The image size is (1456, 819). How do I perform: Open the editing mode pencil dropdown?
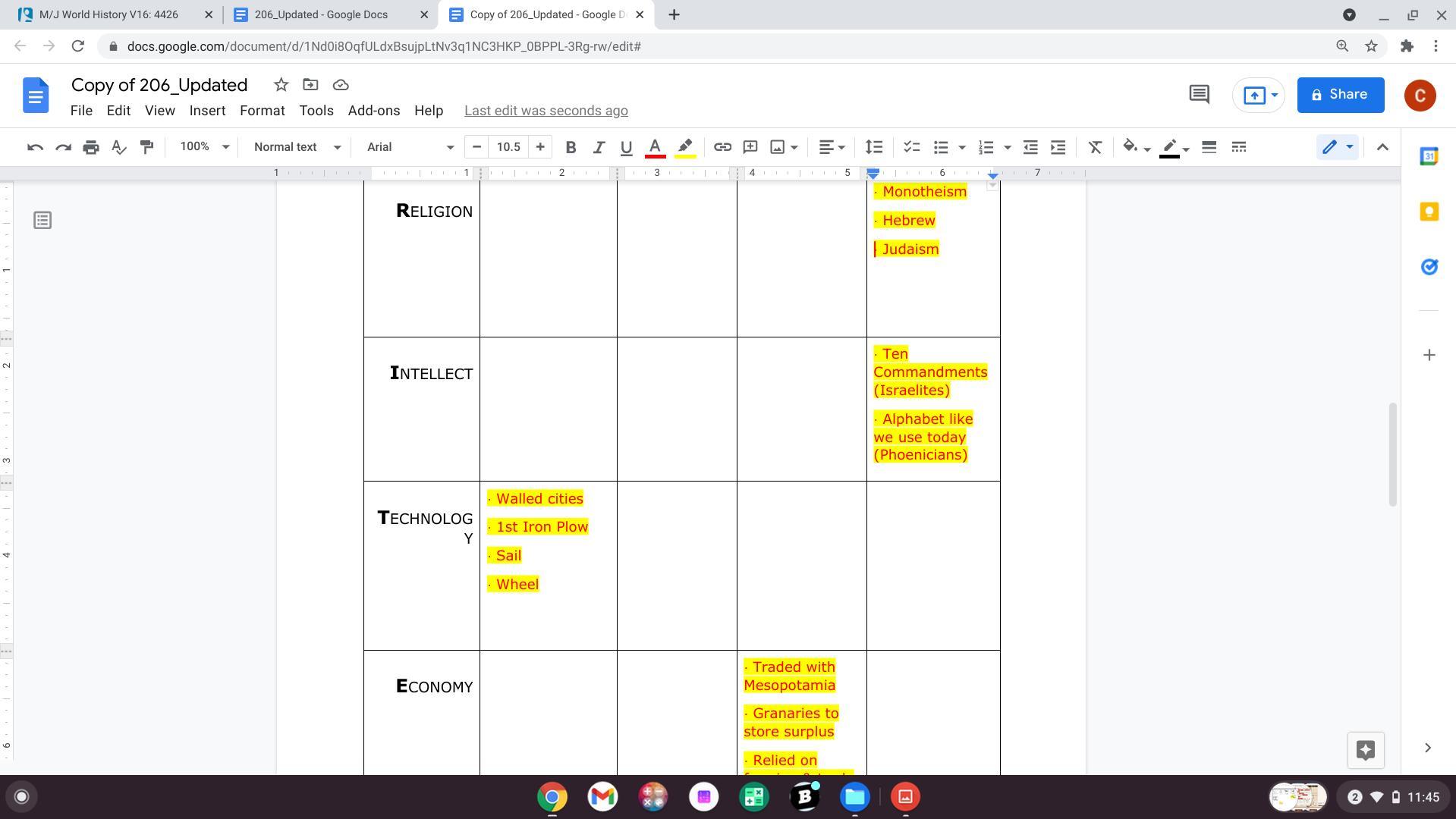pyautogui.click(x=1337, y=147)
